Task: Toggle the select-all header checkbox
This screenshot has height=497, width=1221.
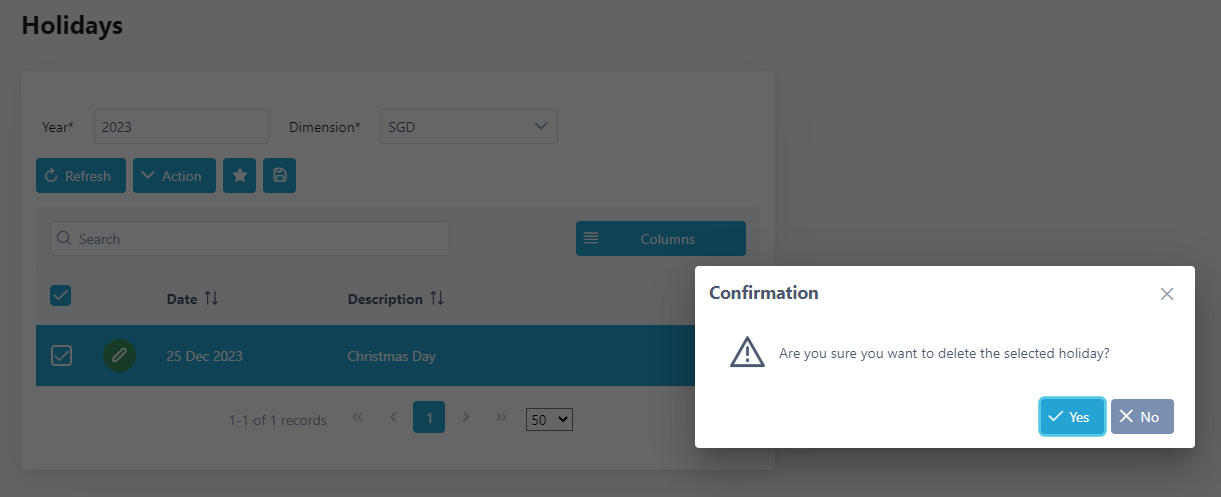Action: click(x=61, y=295)
